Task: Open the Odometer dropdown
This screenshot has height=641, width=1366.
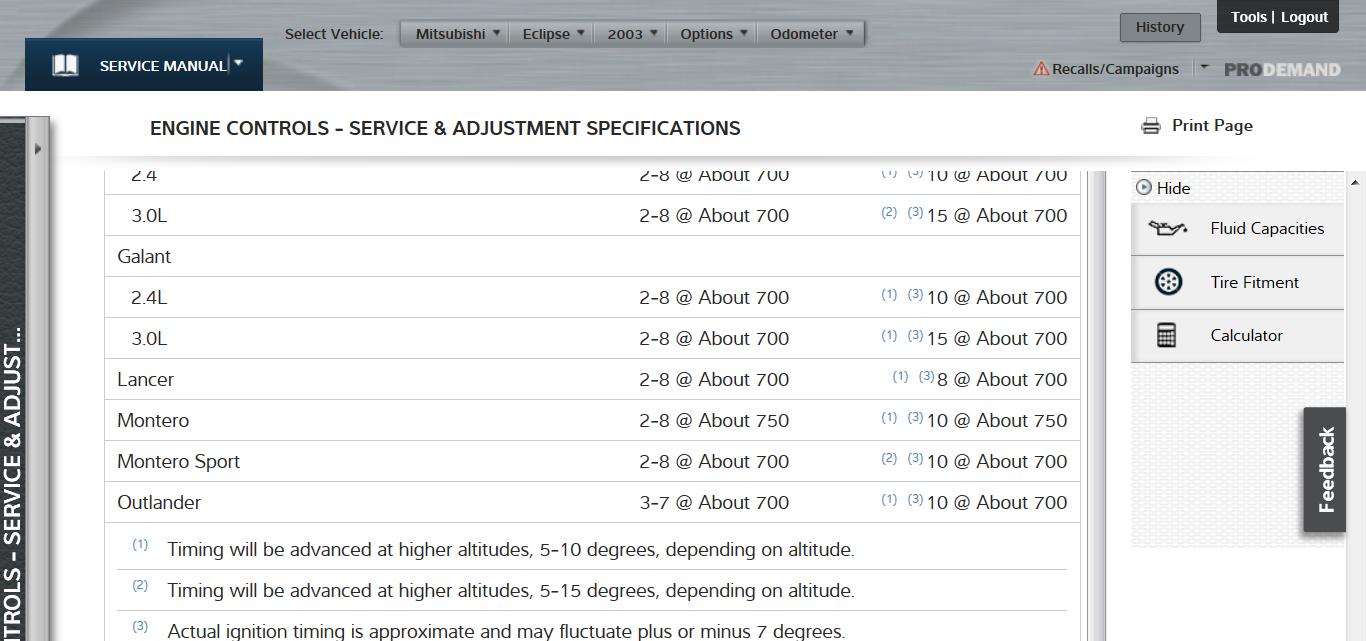Action: coord(811,34)
